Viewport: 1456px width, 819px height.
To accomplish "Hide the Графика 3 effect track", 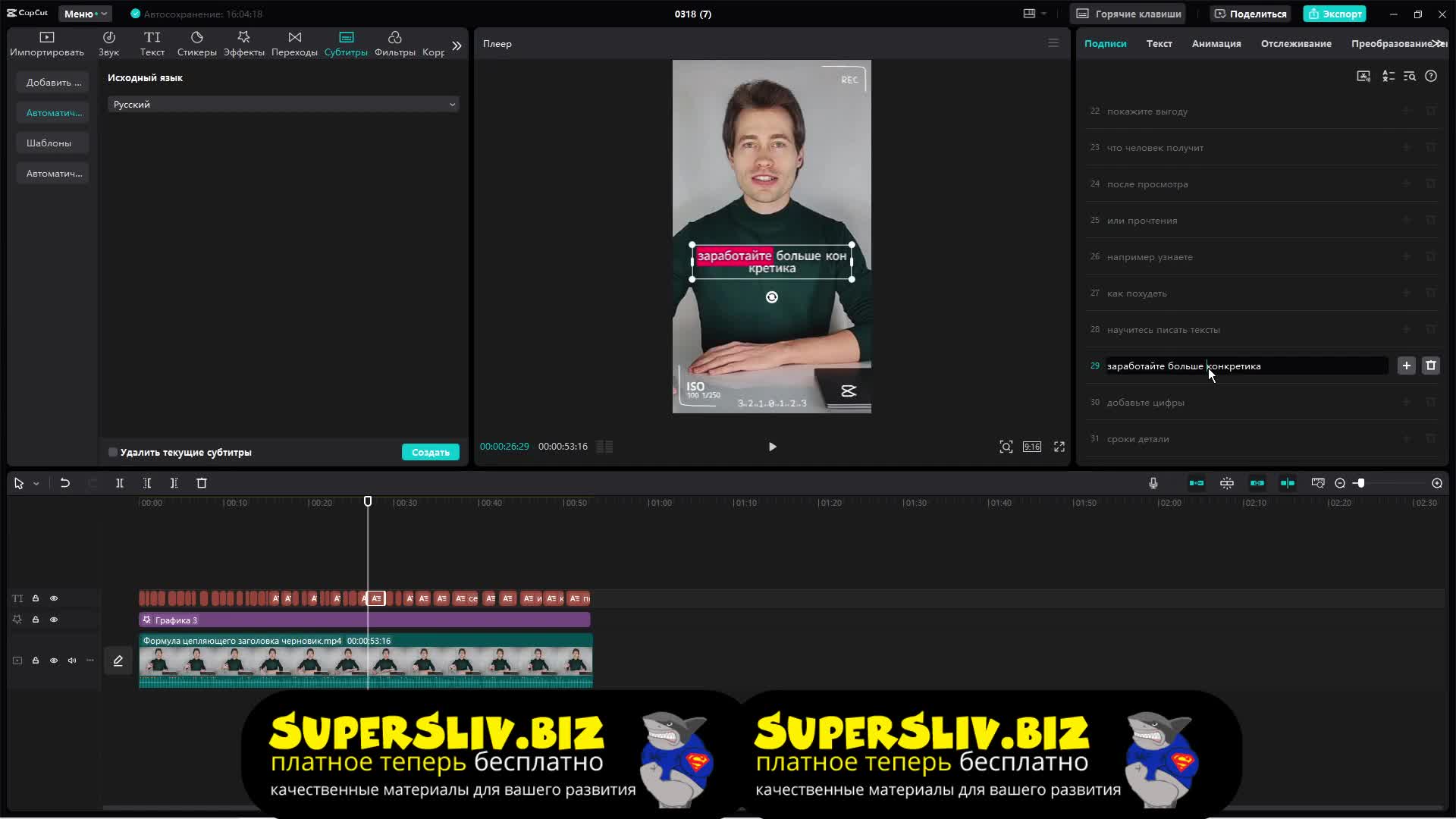I will click(54, 620).
